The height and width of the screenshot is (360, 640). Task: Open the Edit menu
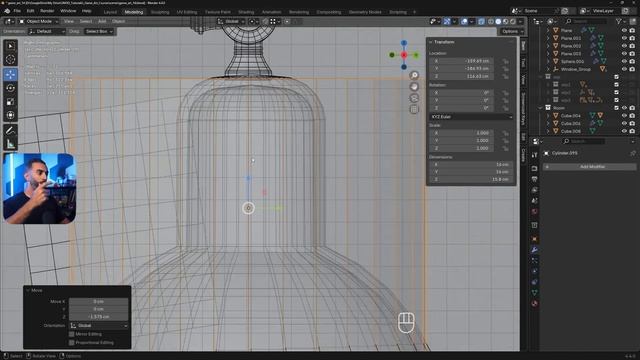pos(30,11)
